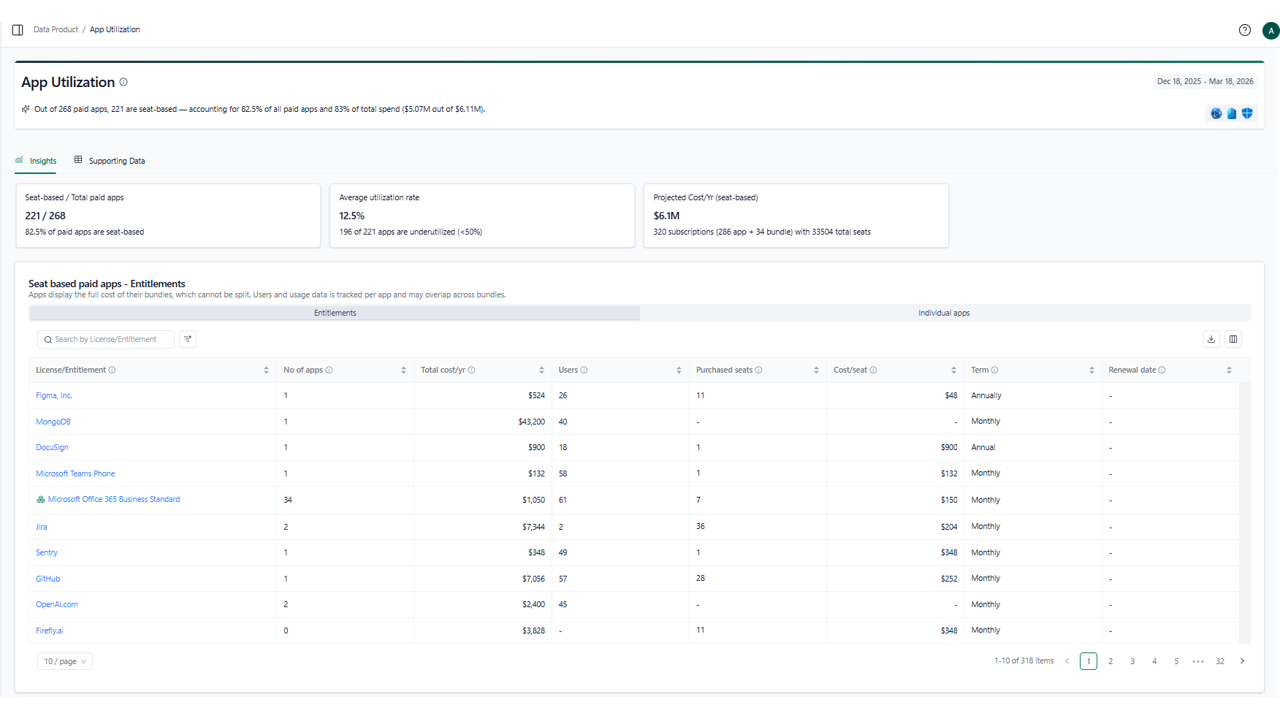Click the Search by License/Entitlement field
The width and height of the screenshot is (1280, 720).
105,339
